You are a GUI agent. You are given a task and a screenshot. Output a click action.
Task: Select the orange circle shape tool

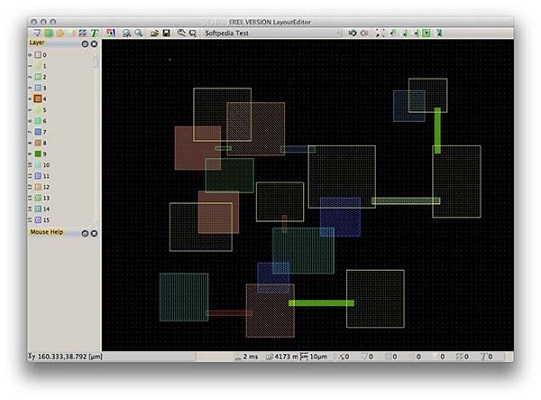60,33
